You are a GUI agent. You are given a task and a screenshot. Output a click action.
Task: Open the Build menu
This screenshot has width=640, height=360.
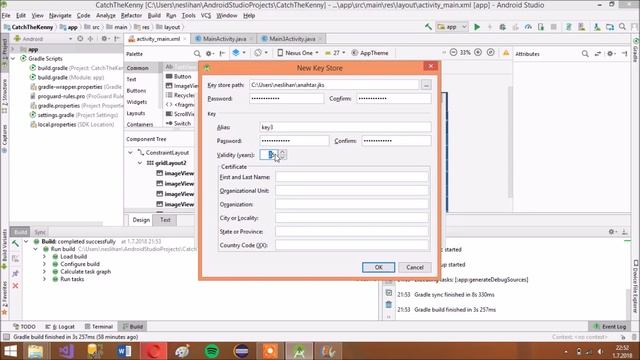pos(154,16)
